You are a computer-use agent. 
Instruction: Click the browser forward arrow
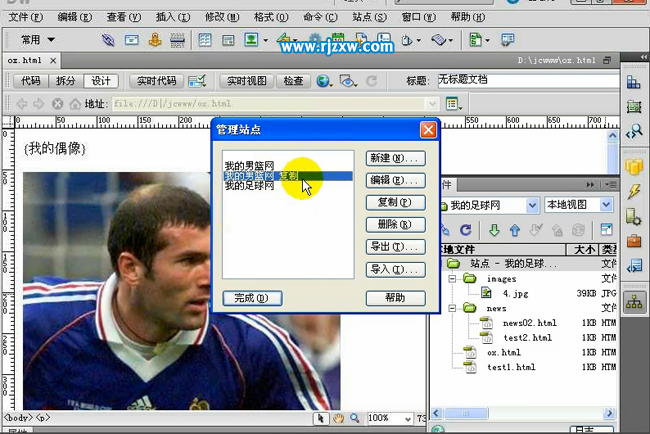(39, 104)
